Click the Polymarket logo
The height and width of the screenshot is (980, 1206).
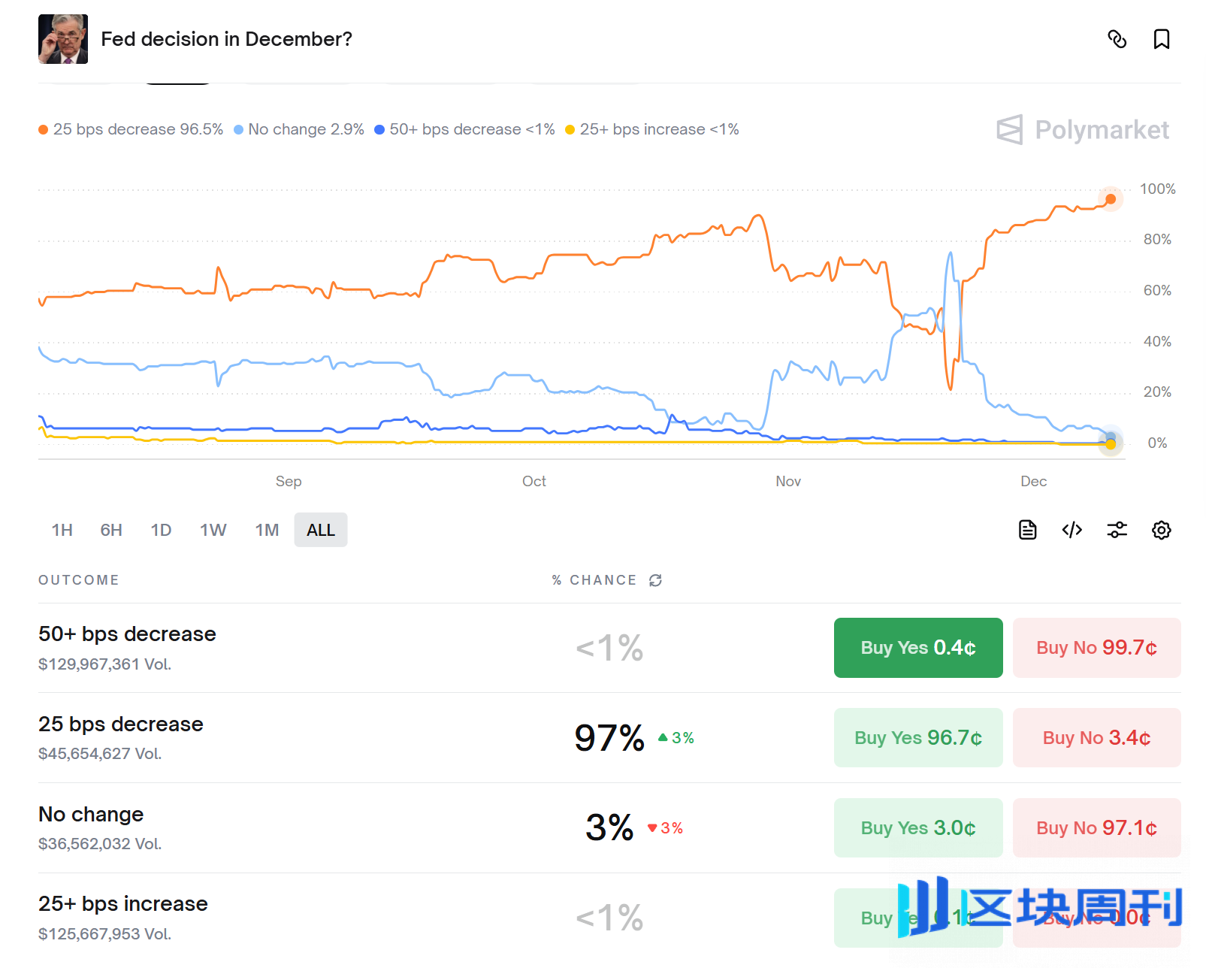click(1082, 129)
